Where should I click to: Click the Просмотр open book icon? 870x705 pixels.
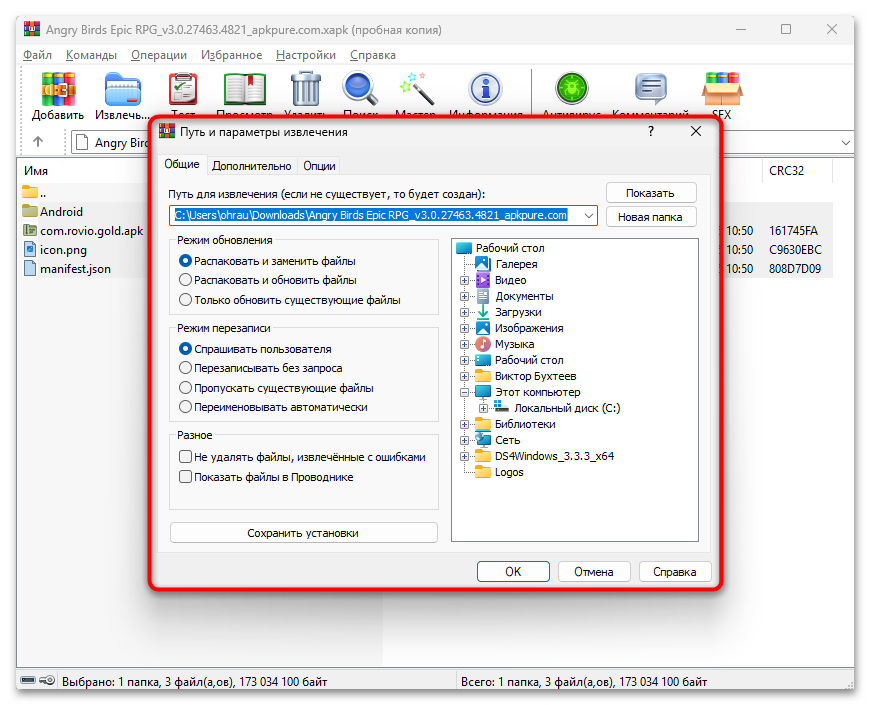245,89
